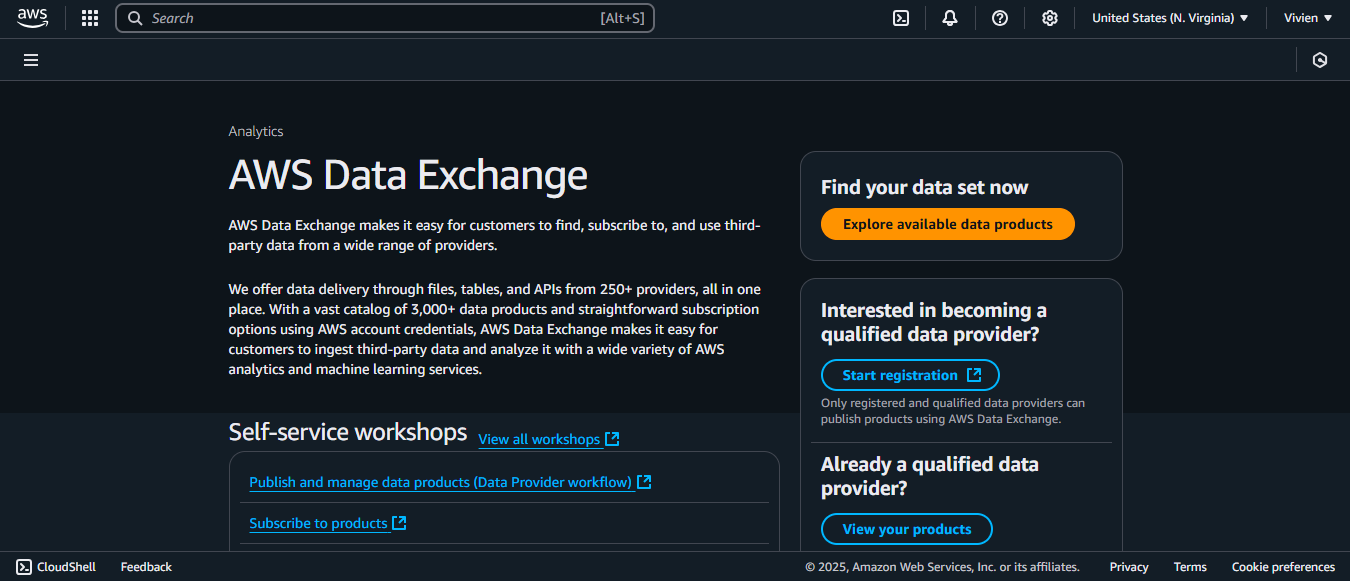The image size is (1350, 581).
Task: Click the View your products button
Action: pyautogui.click(x=907, y=529)
